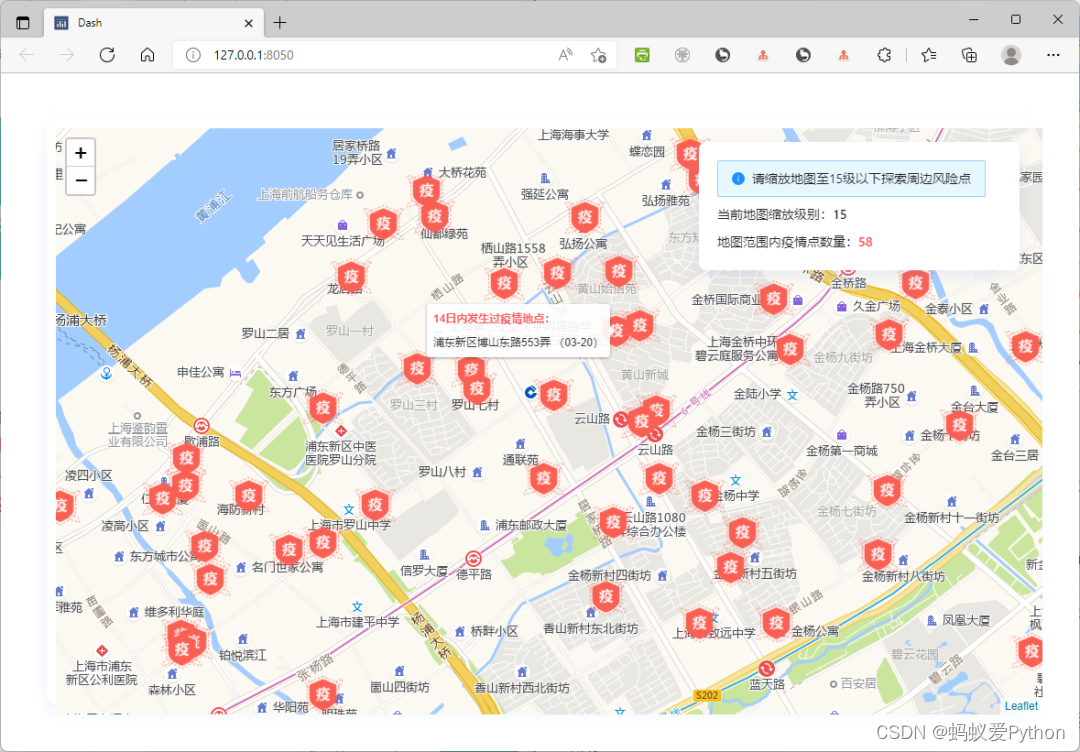Select the epidemic marker directly above 仙都绿苑
1080x752 pixels.
coord(434,217)
